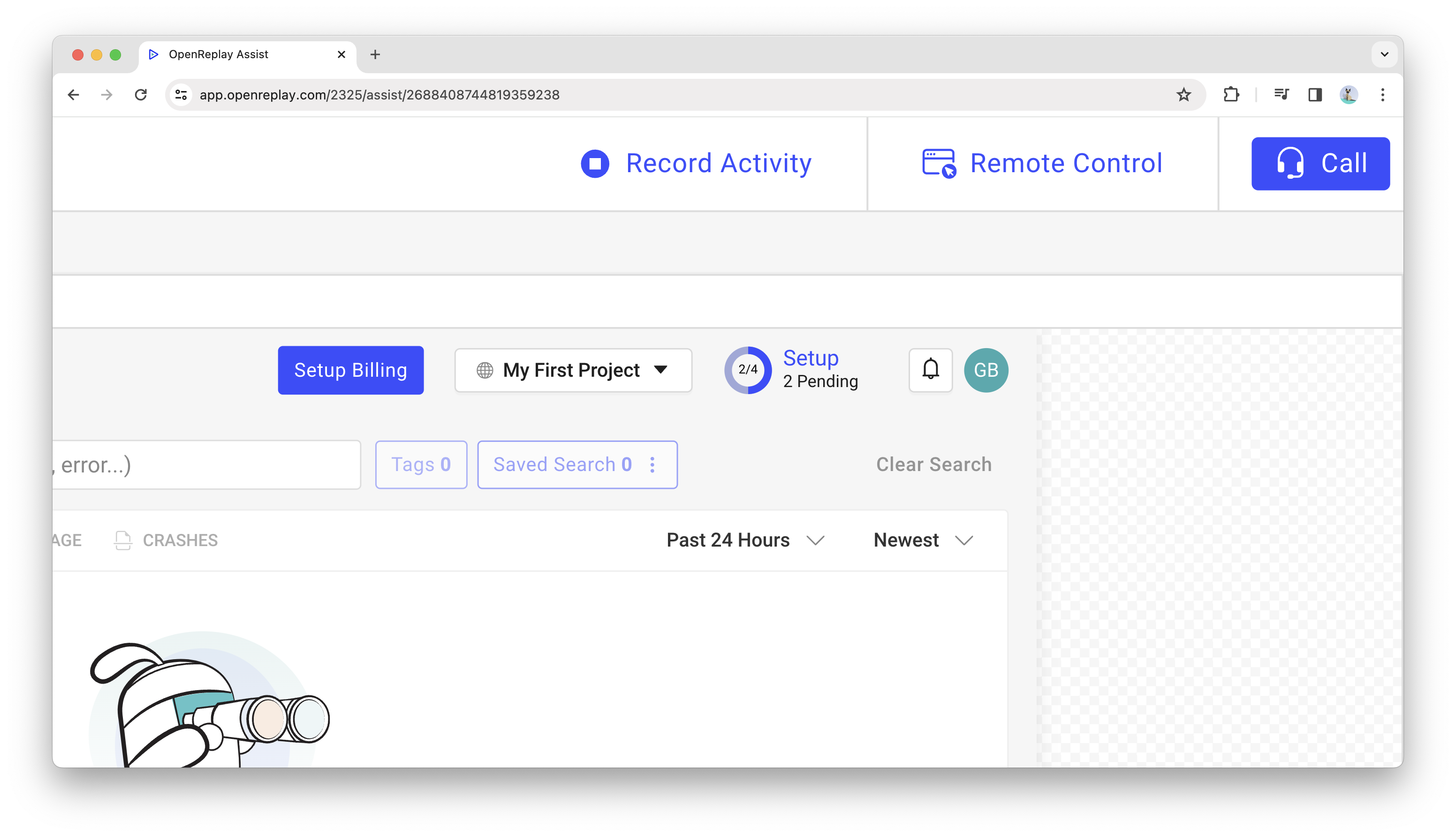
Task: Focus the session search input field
Action: point(207,464)
